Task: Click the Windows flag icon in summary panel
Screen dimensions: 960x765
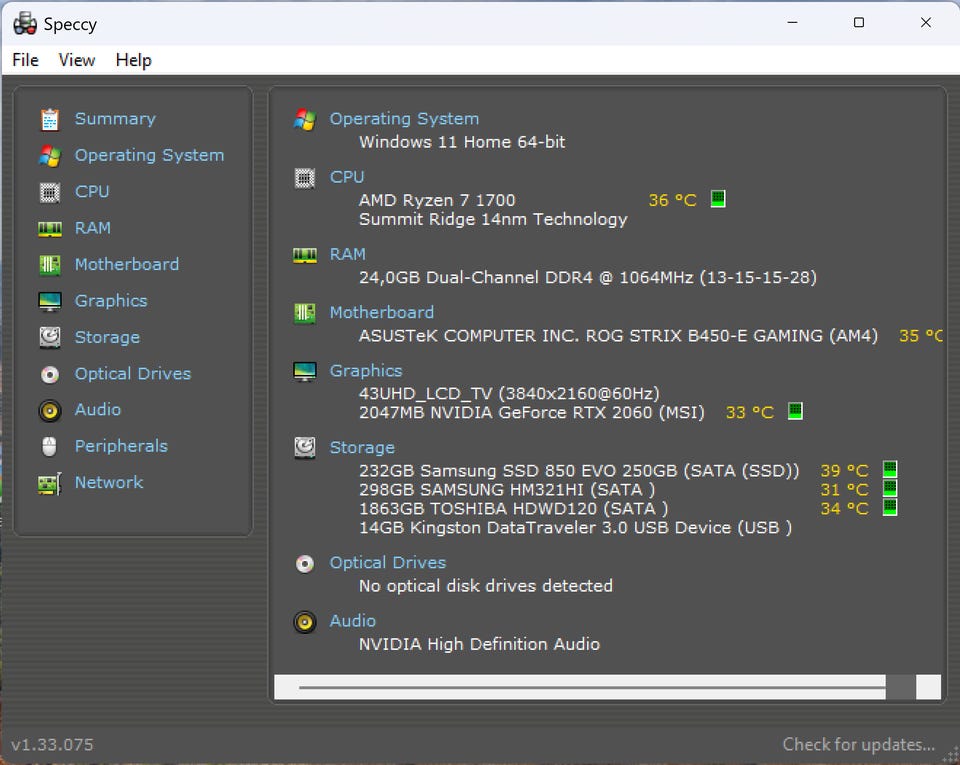Action: click(304, 119)
